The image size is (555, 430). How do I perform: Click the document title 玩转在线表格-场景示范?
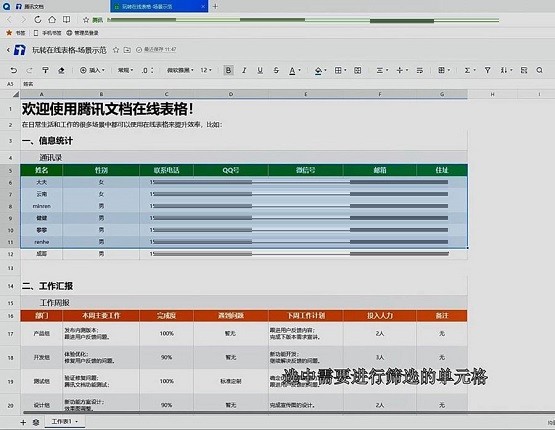coord(69,50)
